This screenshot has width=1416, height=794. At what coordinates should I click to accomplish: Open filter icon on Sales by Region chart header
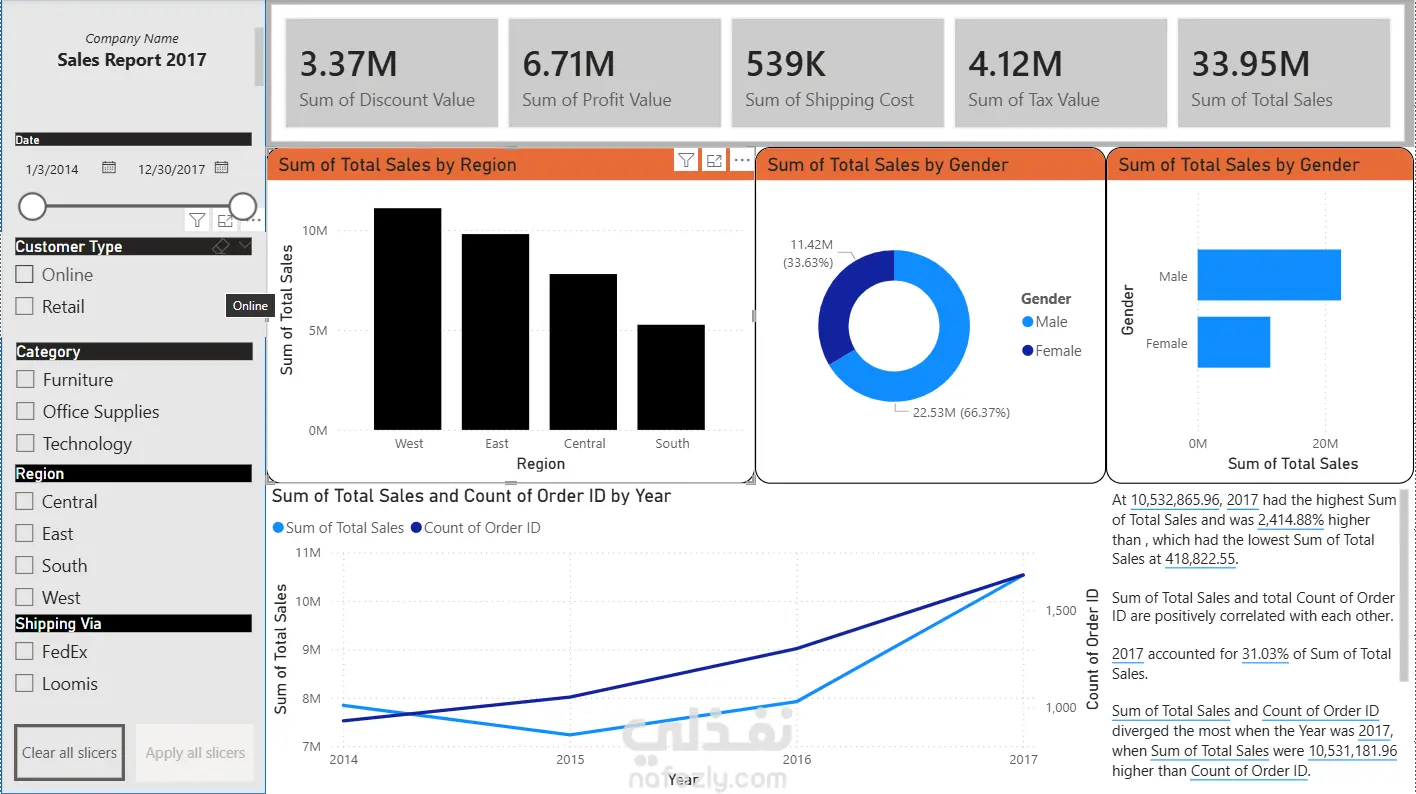click(x=686, y=160)
